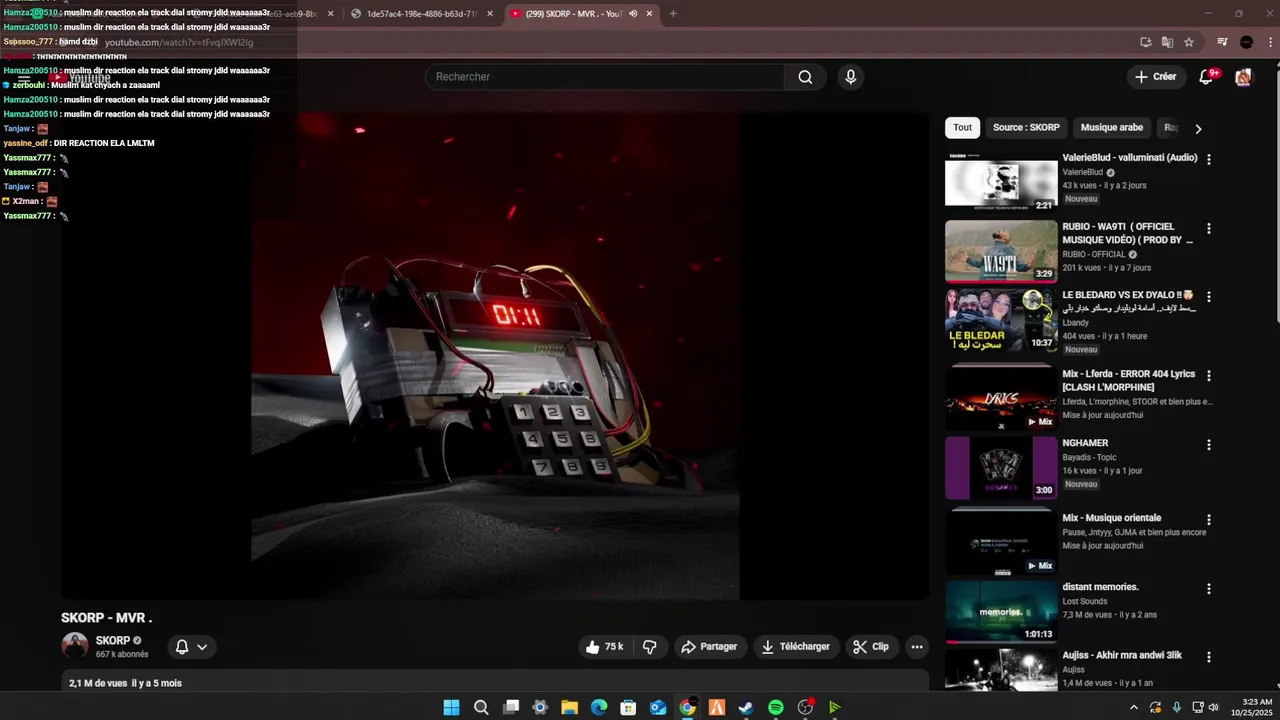Open Task View on the taskbar

pyautogui.click(x=511, y=707)
